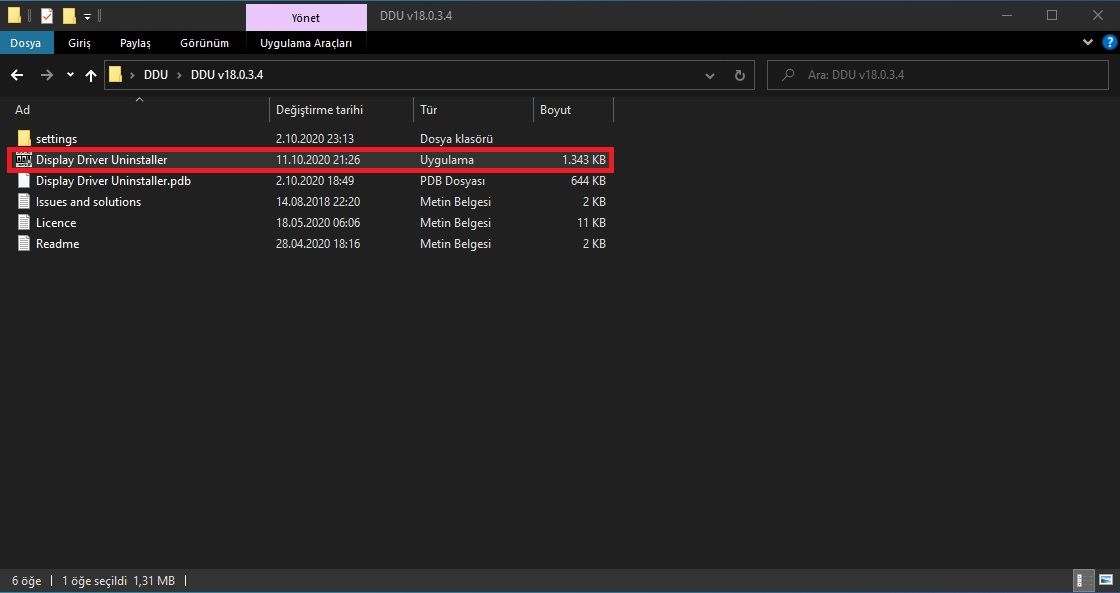Click the DDU v18.0.3.4 breadcrumb segment

(227, 75)
